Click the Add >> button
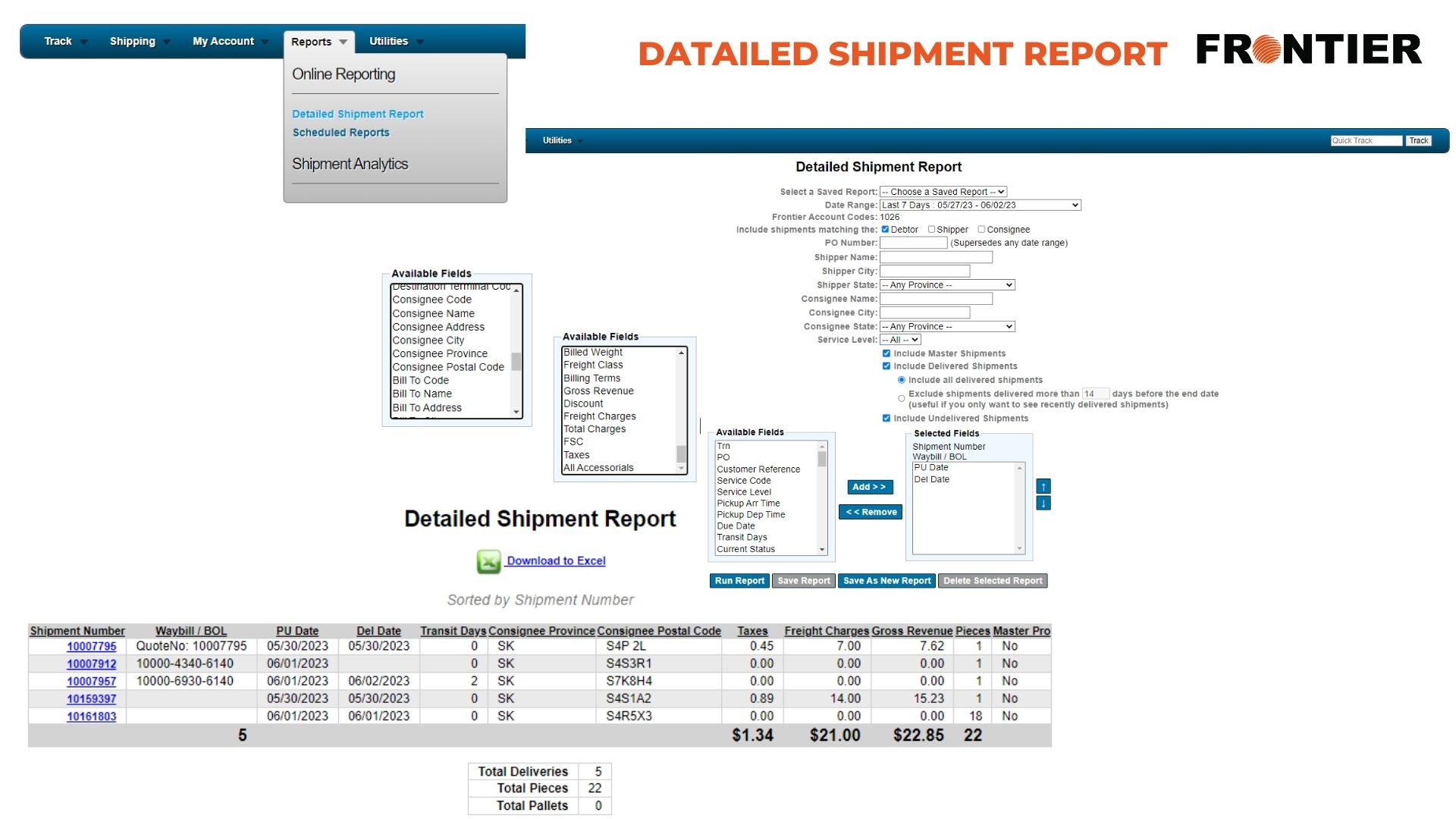This screenshot has width=1456, height=819. point(870,487)
